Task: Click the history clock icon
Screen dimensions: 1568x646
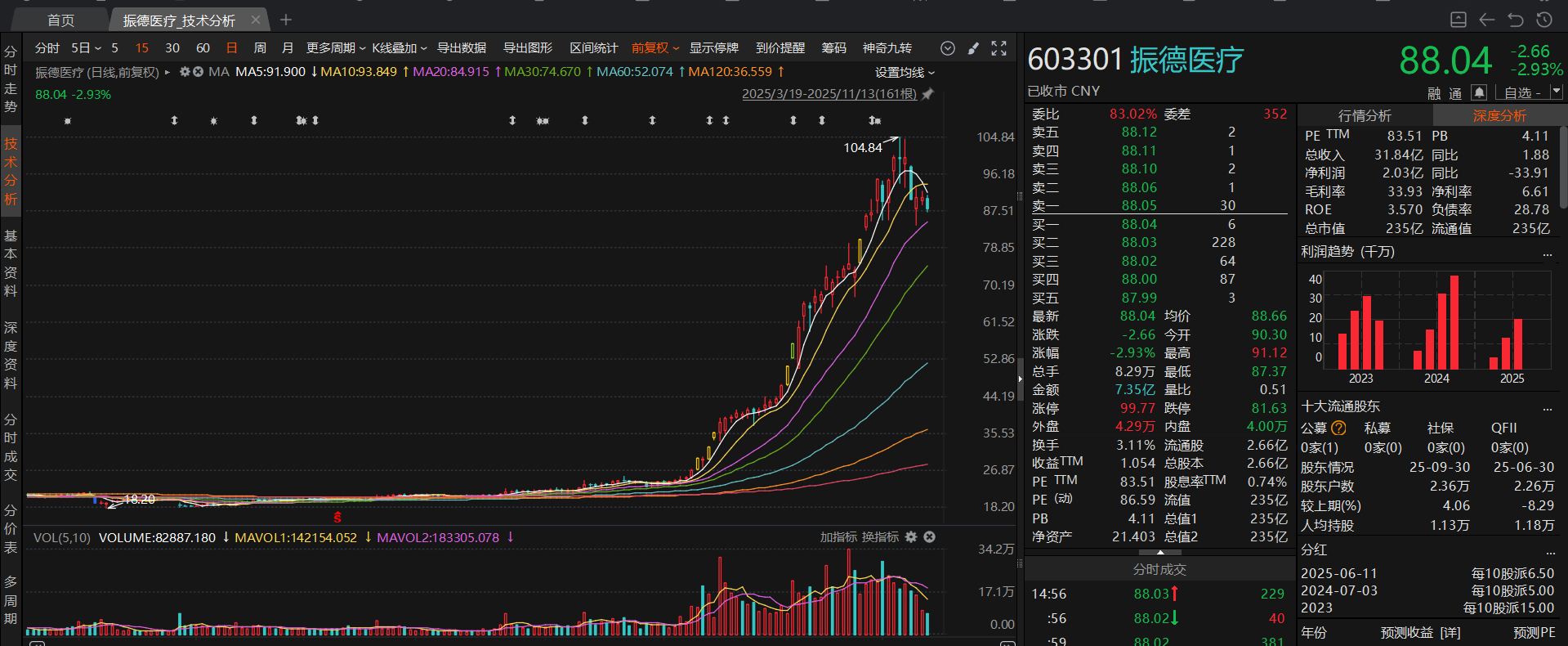Action: coord(1544,20)
